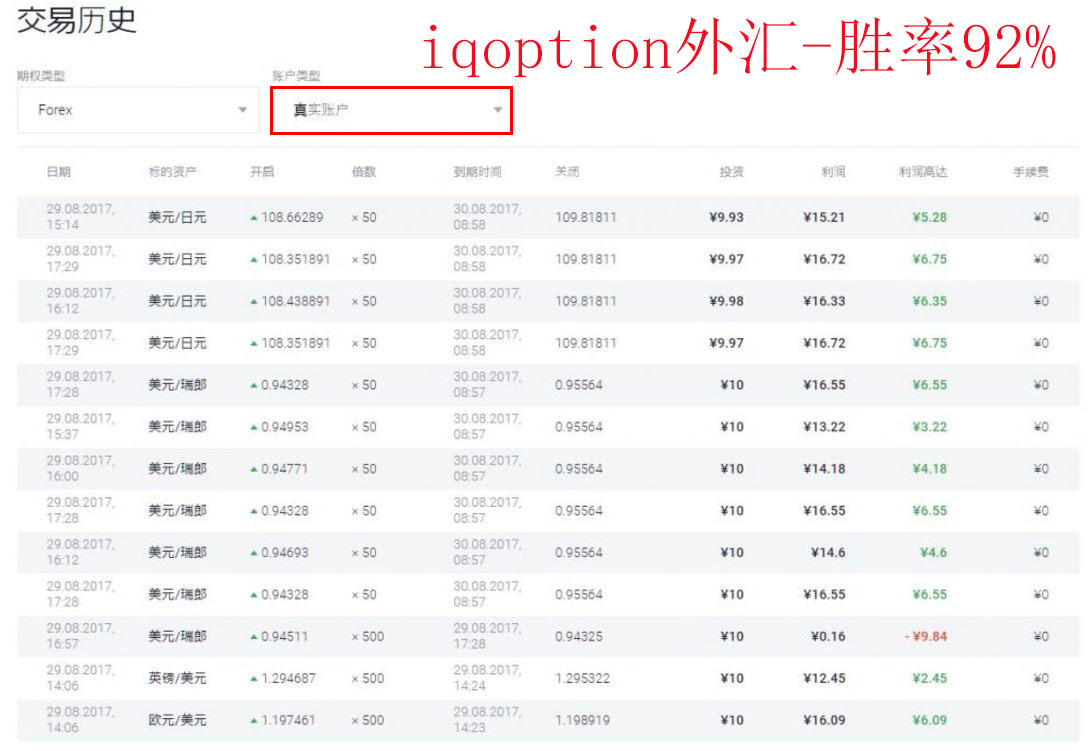Screen dimensions: 1091x751
Task: Open the 真实账户 account type dropdown
Action: (x=391, y=110)
